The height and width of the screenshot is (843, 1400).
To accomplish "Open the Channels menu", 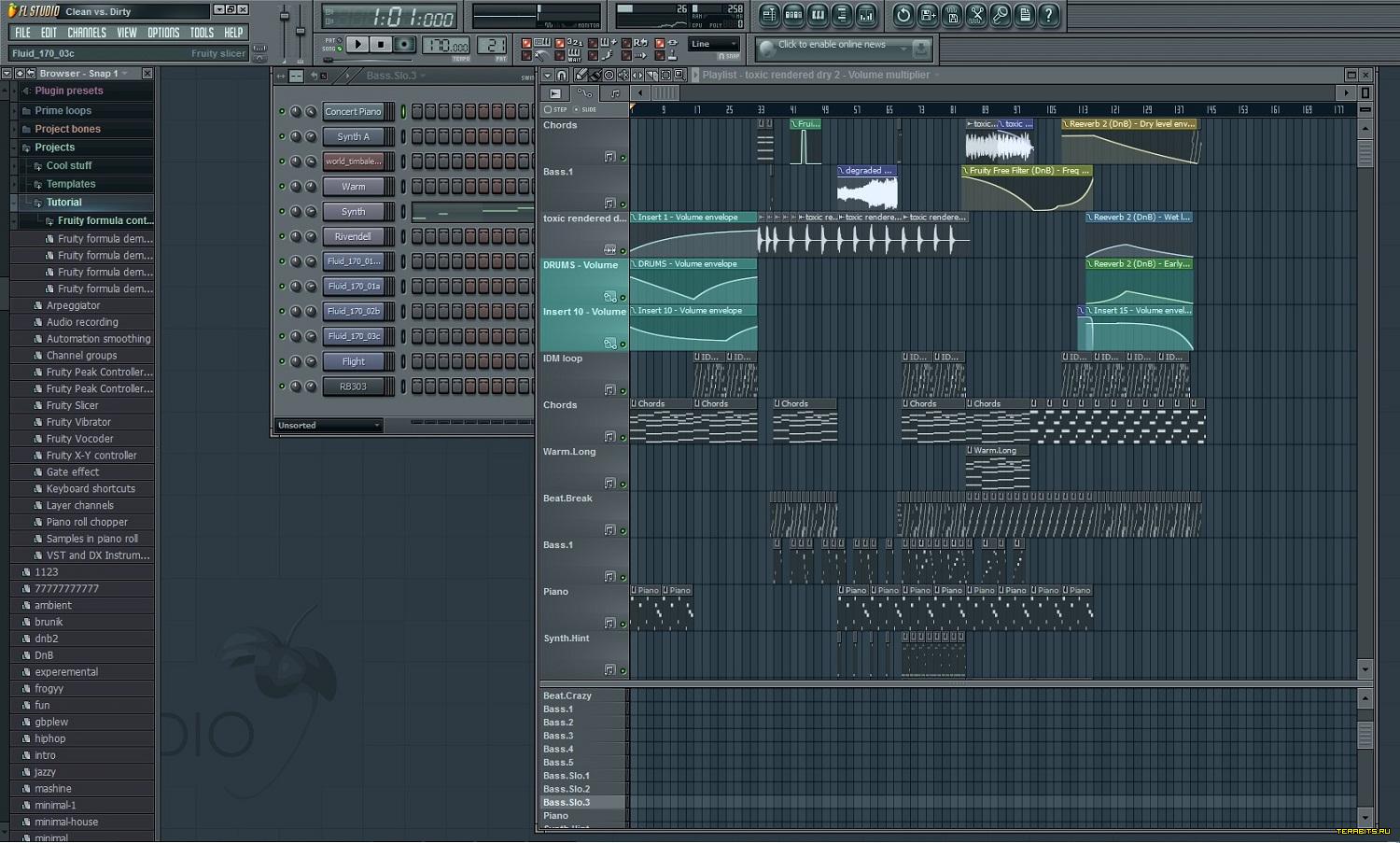I will [x=87, y=33].
